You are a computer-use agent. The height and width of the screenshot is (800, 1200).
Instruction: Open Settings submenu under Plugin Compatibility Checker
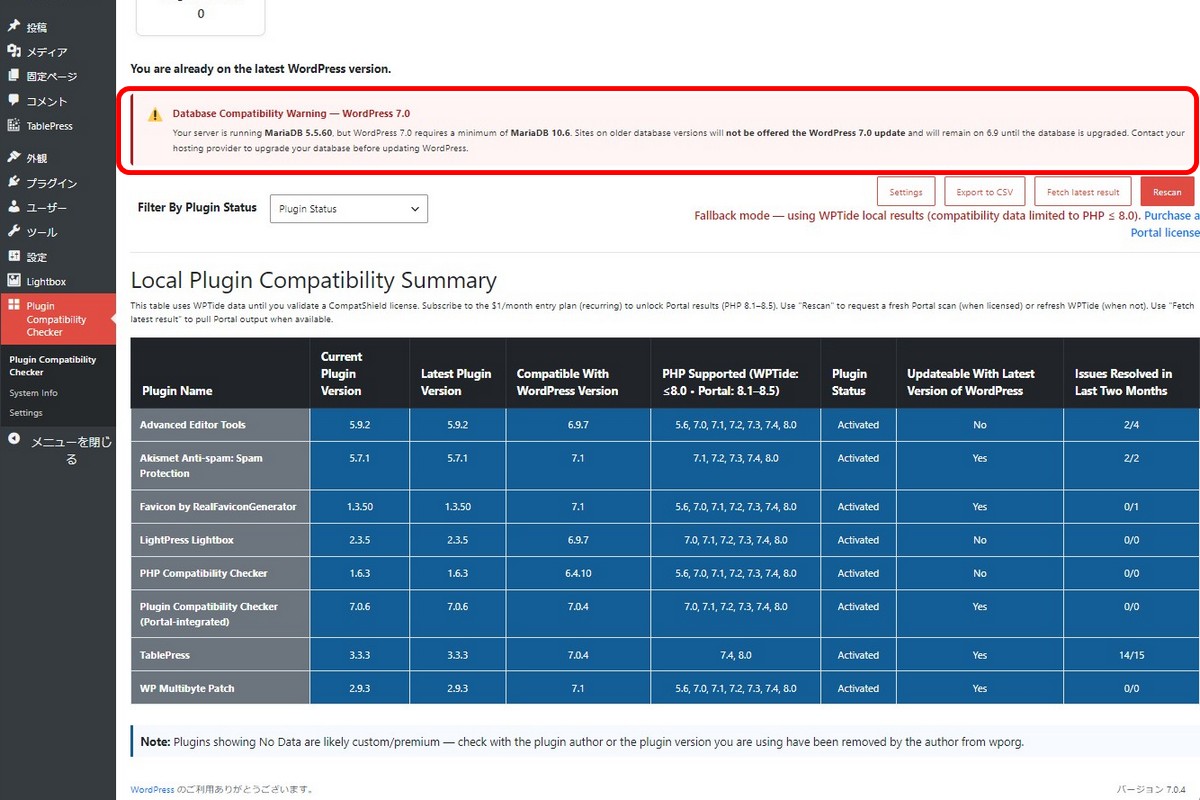click(x=26, y=412)
